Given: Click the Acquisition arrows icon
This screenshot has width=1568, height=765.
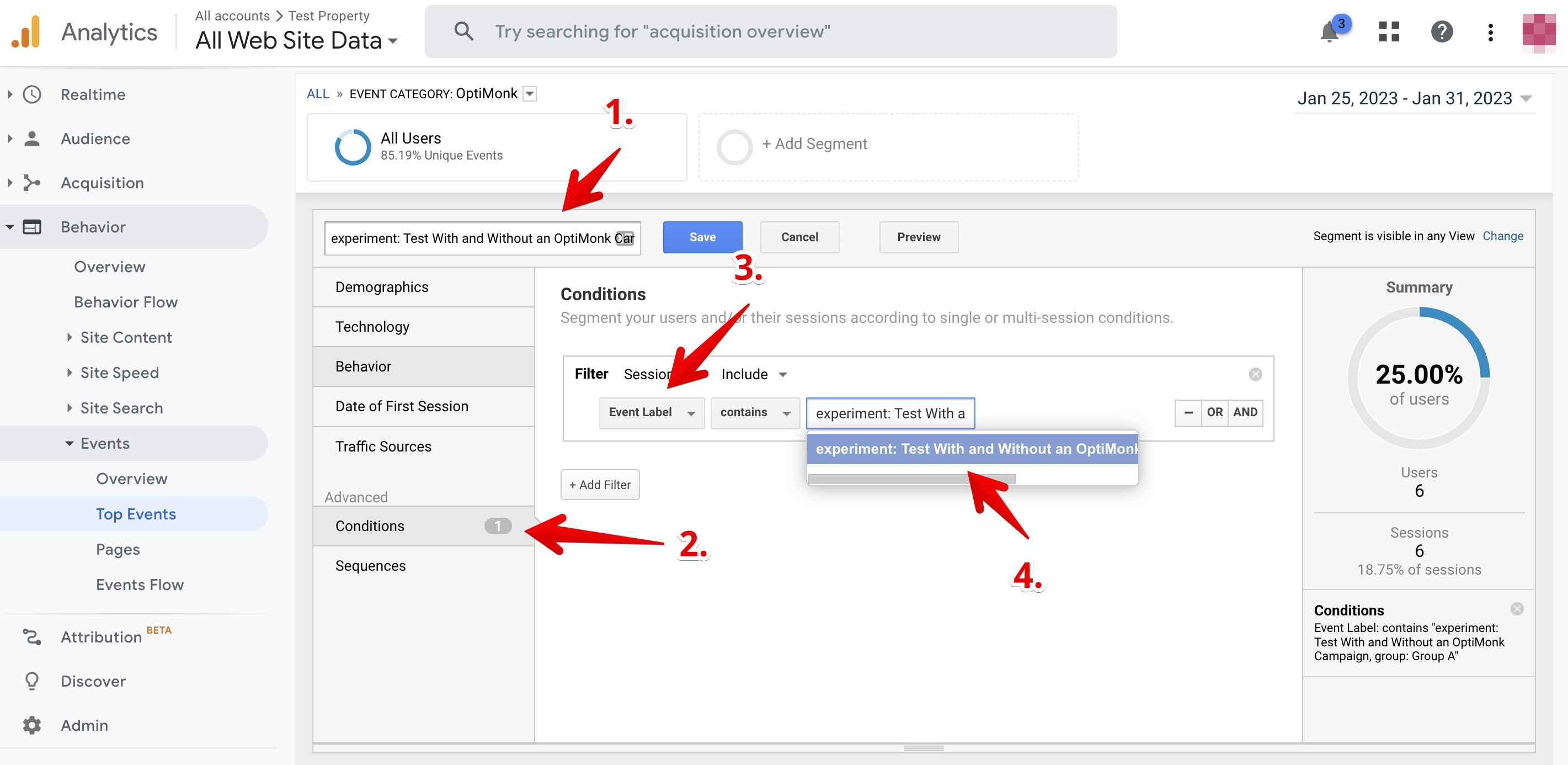Looking at the screenshot, I should coord(31,183).
